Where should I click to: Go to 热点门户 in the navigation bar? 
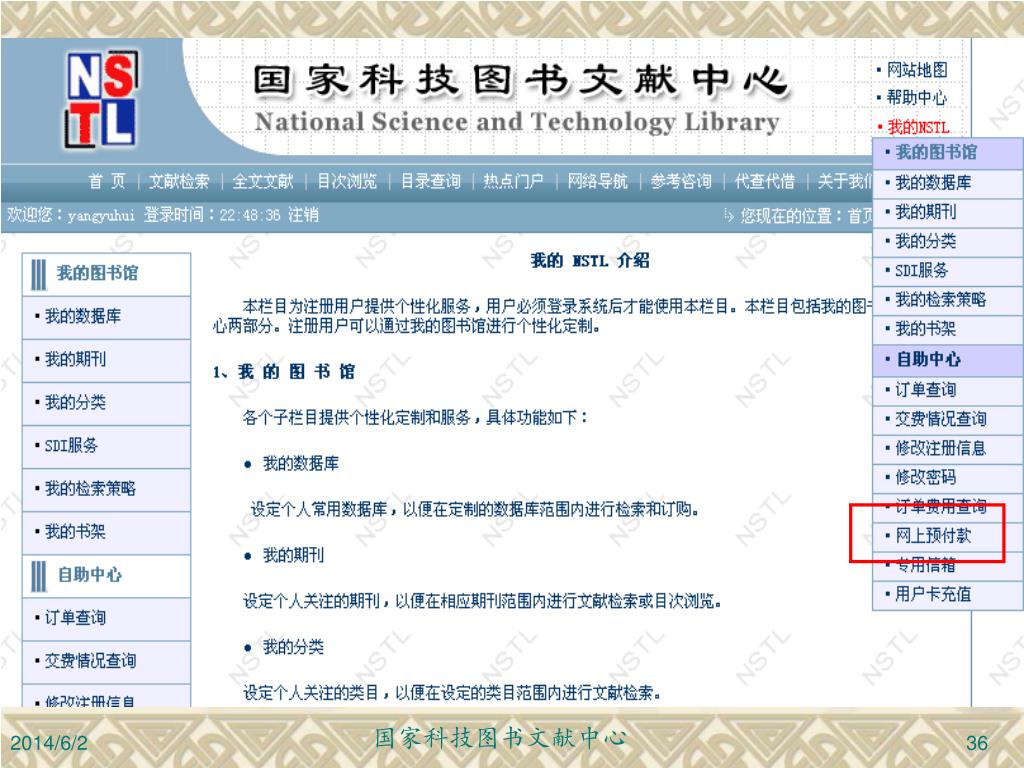(x=513, y=181)
